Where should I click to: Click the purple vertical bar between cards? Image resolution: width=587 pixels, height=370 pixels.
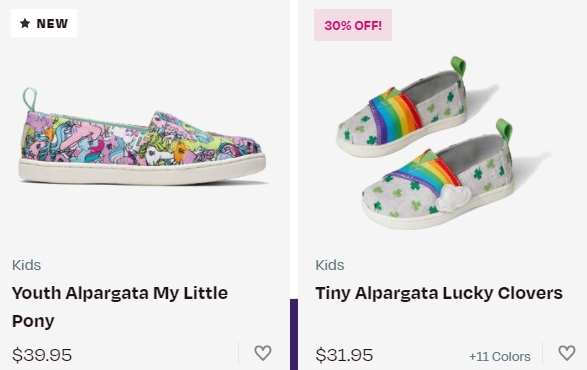[x=294, y=334]
